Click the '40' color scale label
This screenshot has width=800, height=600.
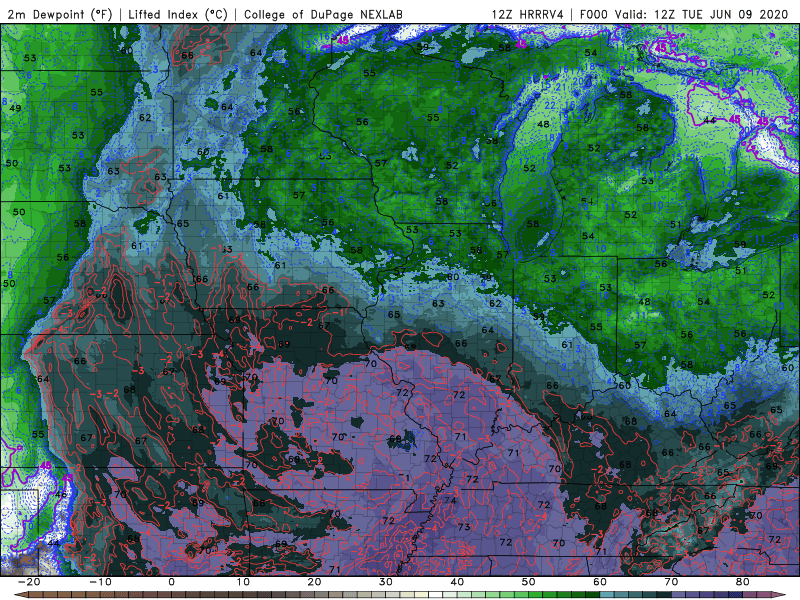[457, 582]
